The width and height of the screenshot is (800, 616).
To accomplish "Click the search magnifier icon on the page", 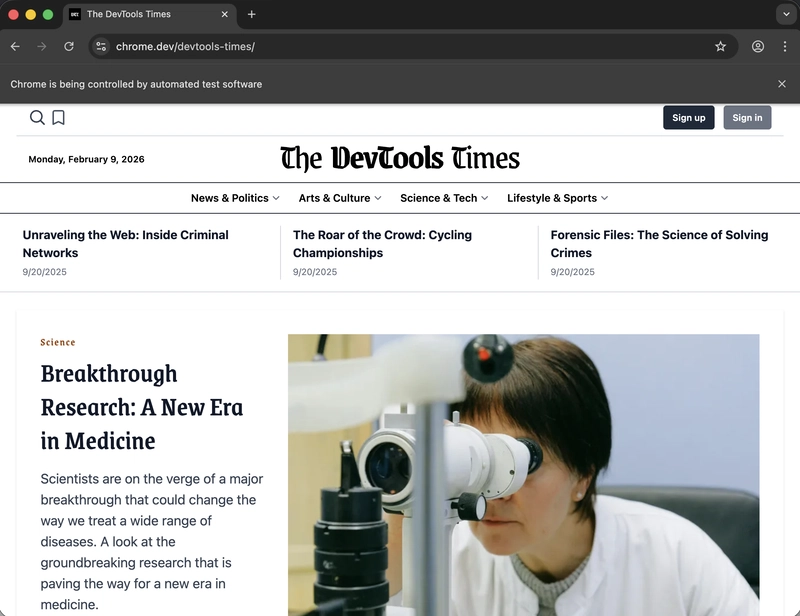I will (37, 118).
